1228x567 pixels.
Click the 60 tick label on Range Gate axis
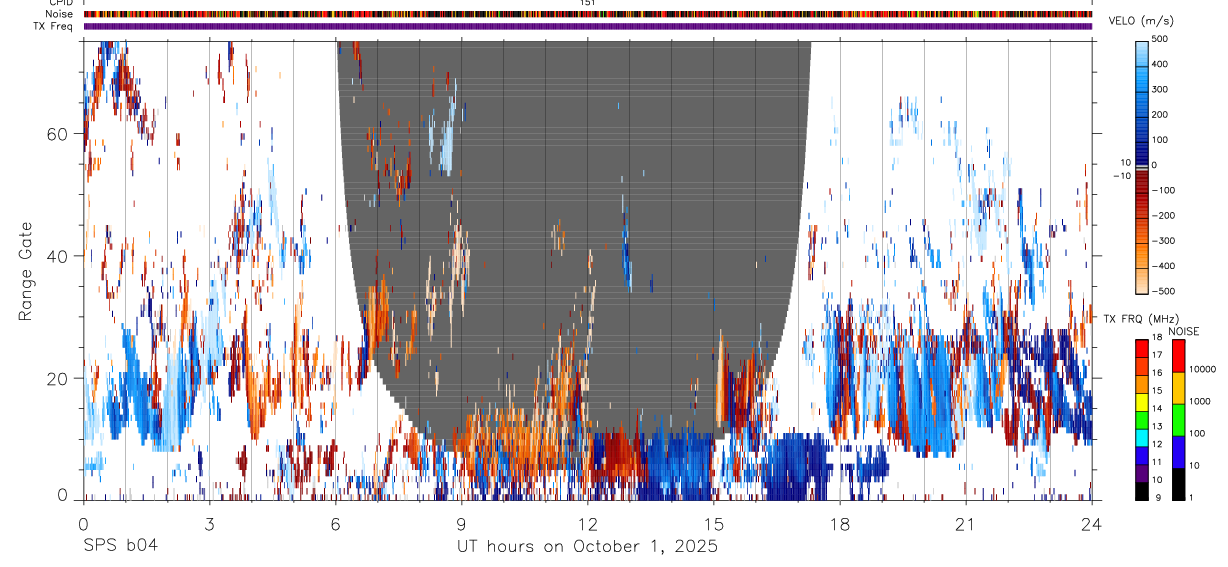pyautogui.click(x=59, y=134)
